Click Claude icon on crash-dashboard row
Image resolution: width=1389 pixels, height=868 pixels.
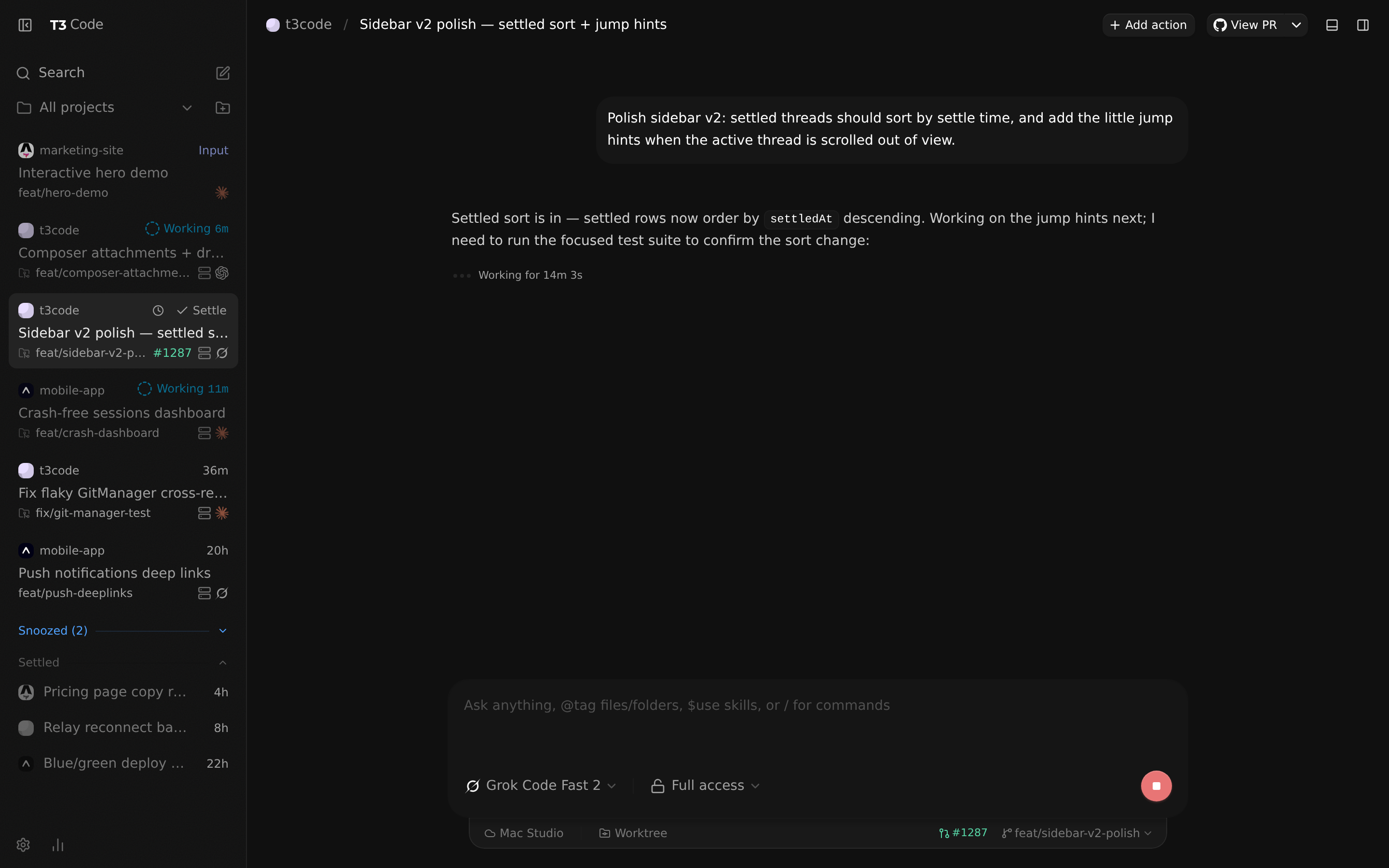222,434
